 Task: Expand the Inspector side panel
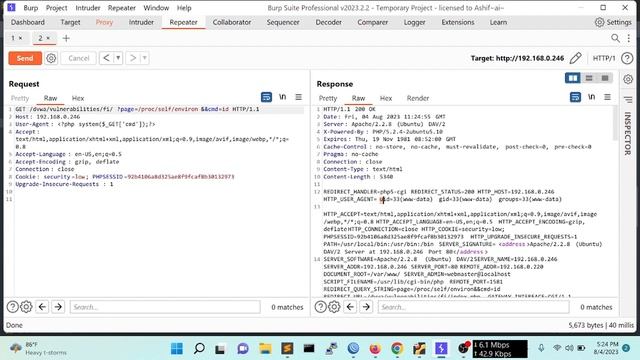(x=628, y=133)
